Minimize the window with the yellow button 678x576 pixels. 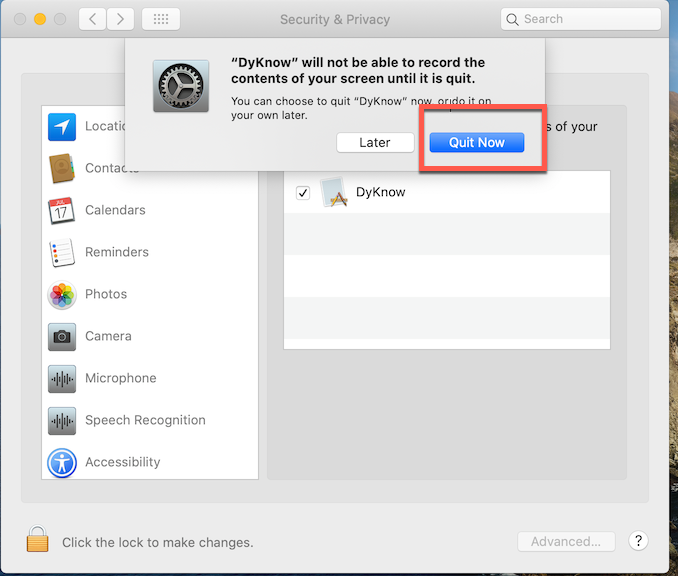40,19
